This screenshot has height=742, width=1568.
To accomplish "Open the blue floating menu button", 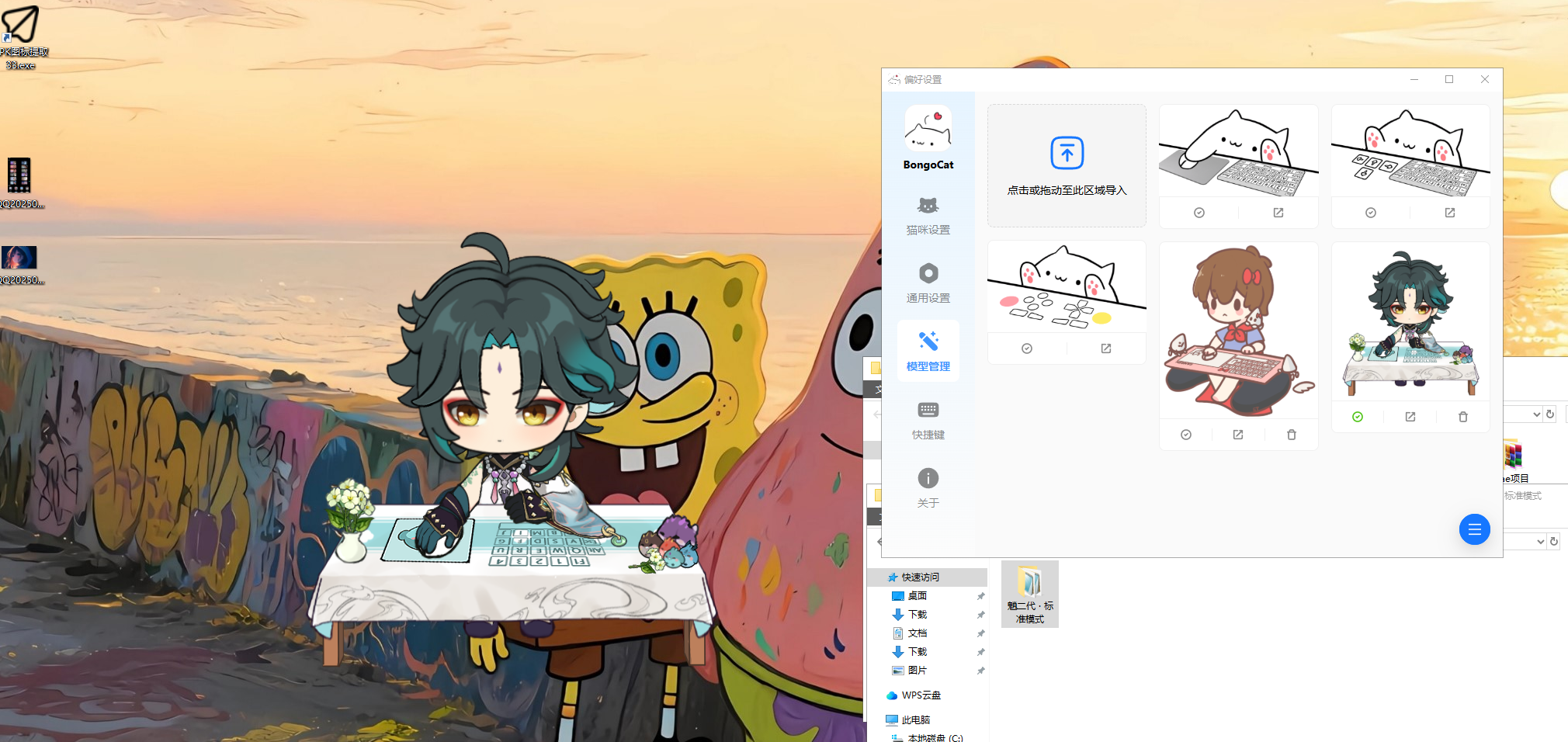I will pyautogui.click(x=1474, y=529).
